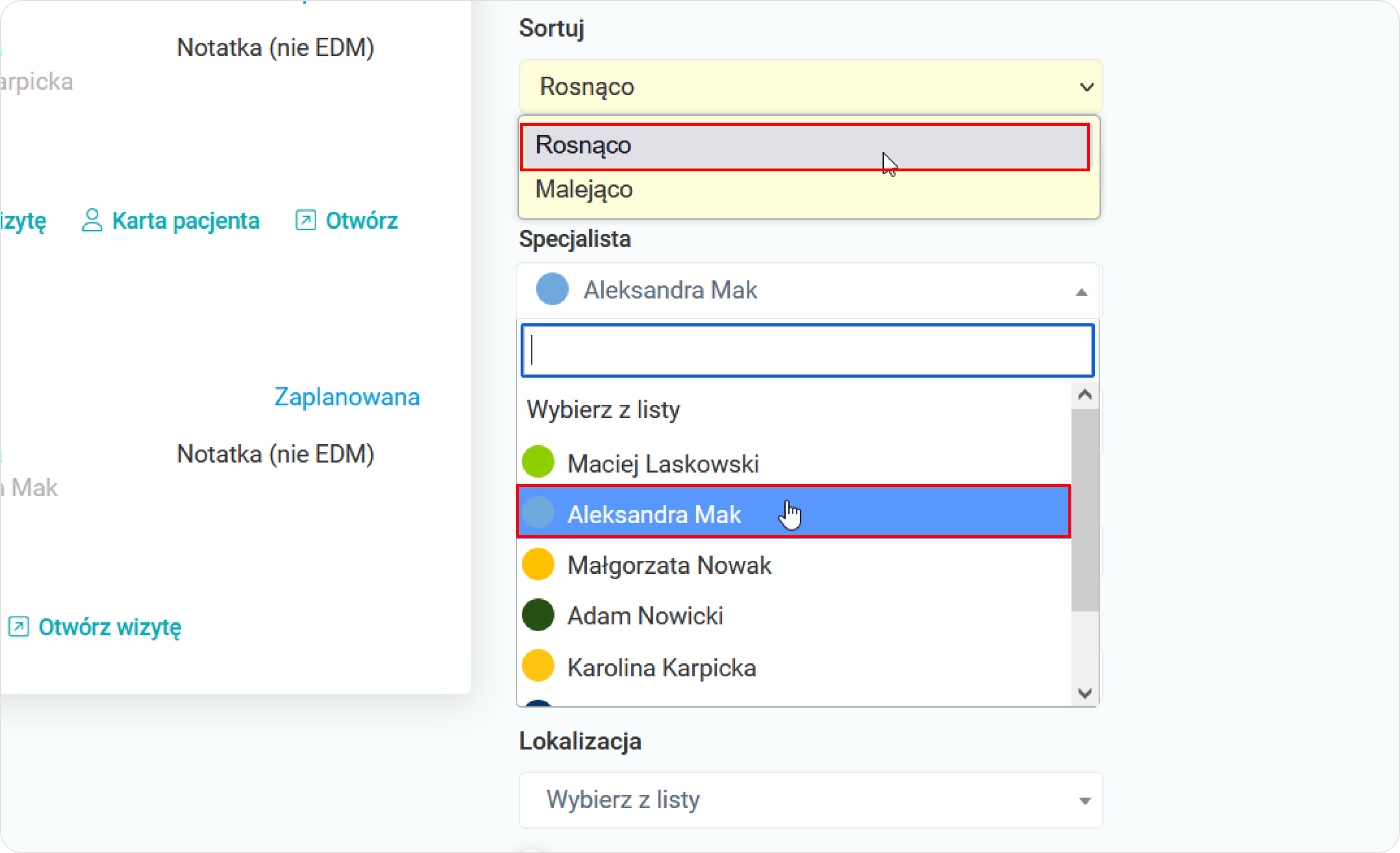Open the Sortuj dropdown showing Rosnąco
This screenshot has width=1400, height=853.
click(810, 86)
